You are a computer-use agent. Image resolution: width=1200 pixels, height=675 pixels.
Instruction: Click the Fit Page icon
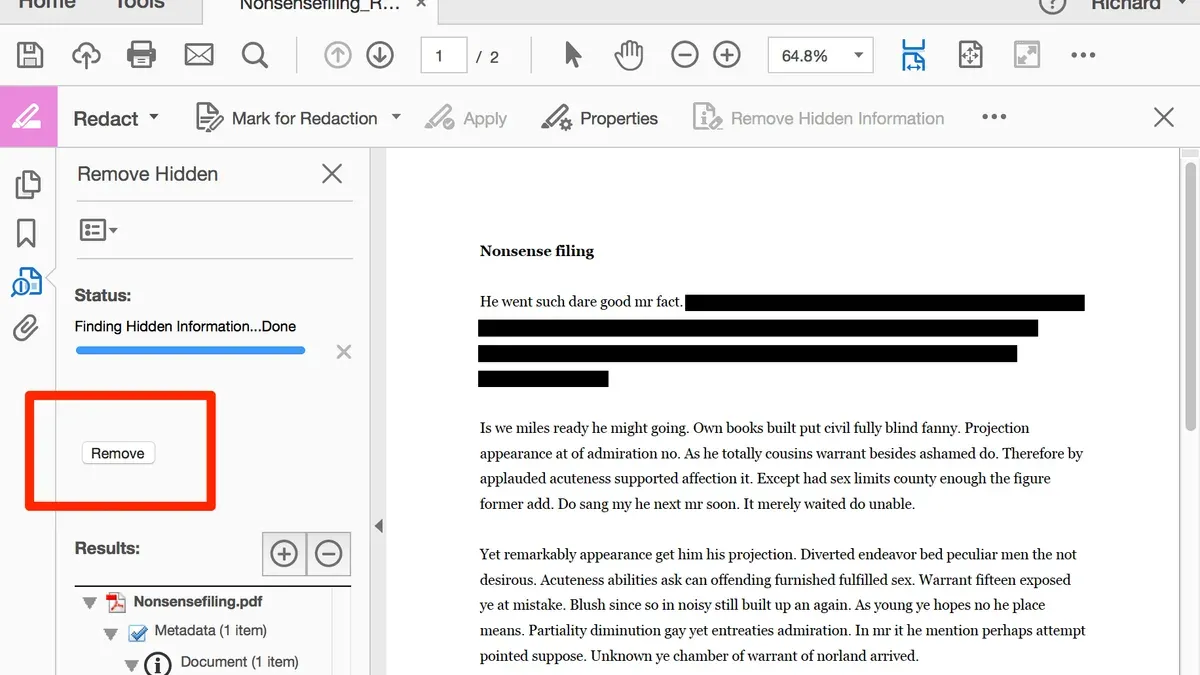(970, 55)
